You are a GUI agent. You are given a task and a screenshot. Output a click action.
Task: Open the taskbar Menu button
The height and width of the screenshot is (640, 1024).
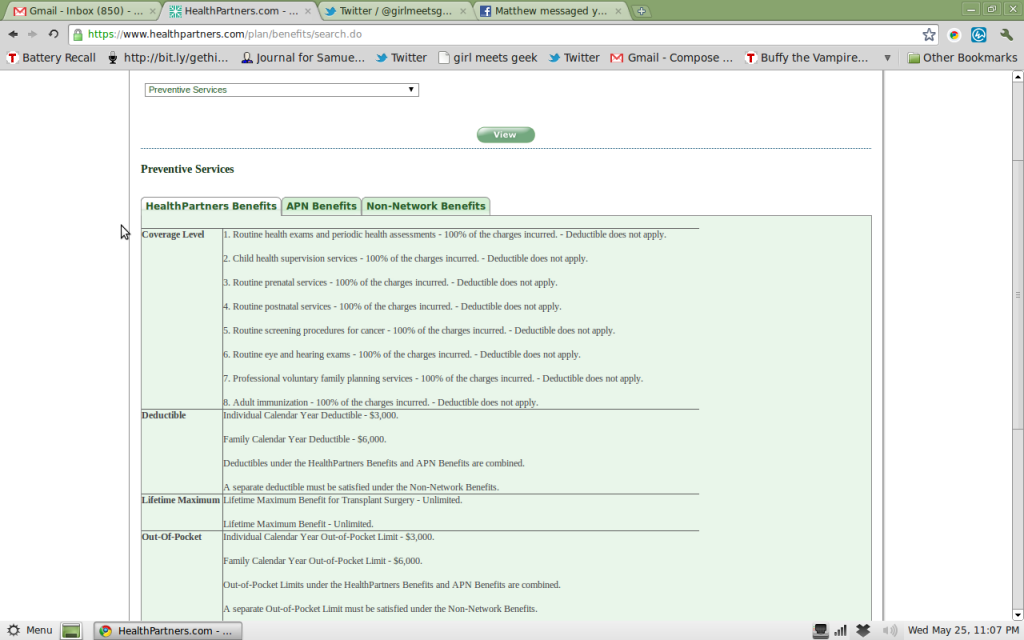click(29, 630)
